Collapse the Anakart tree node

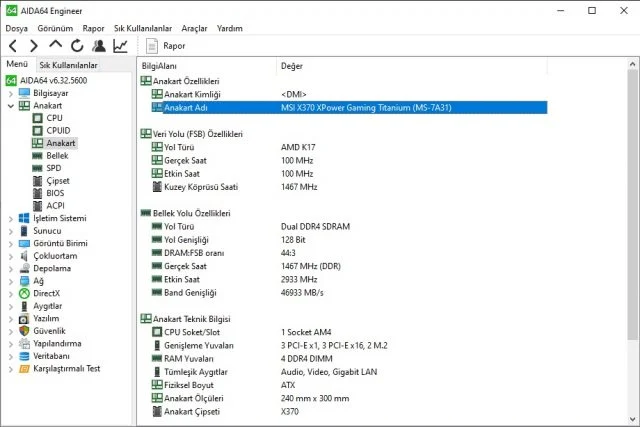coord(11,106)
